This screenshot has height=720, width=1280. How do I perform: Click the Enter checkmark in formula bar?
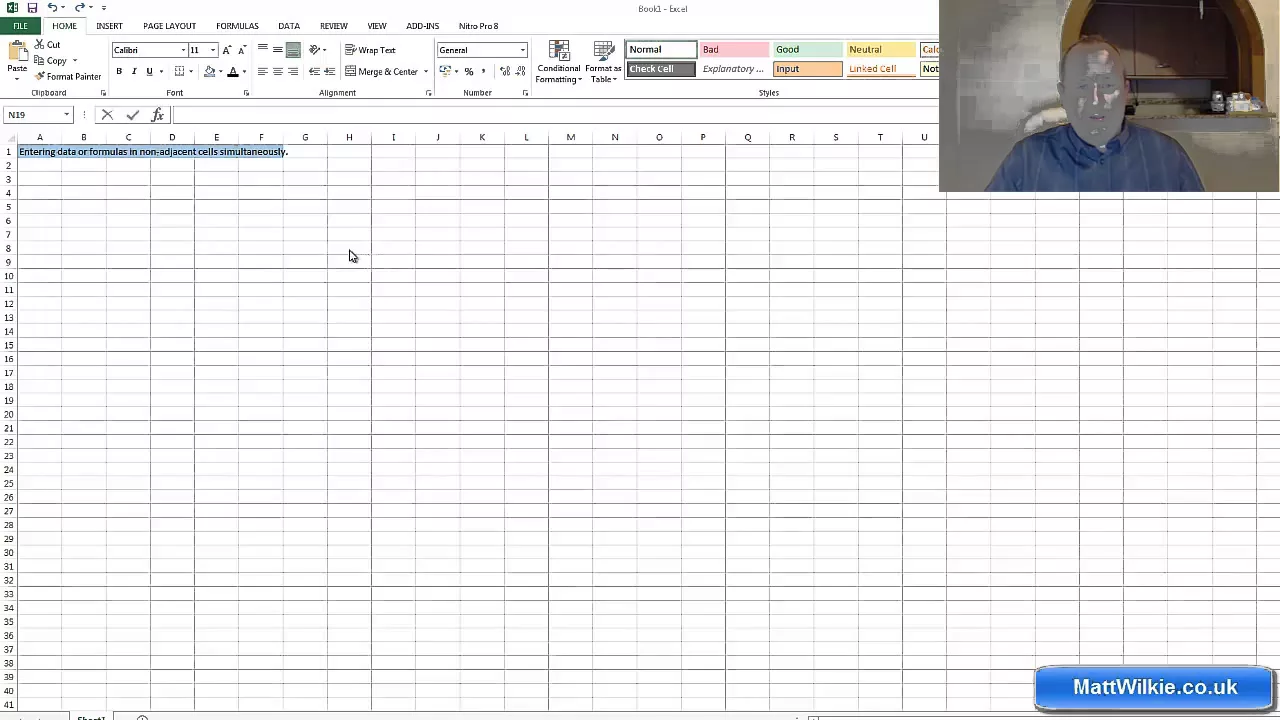click(x=132, y=115)
